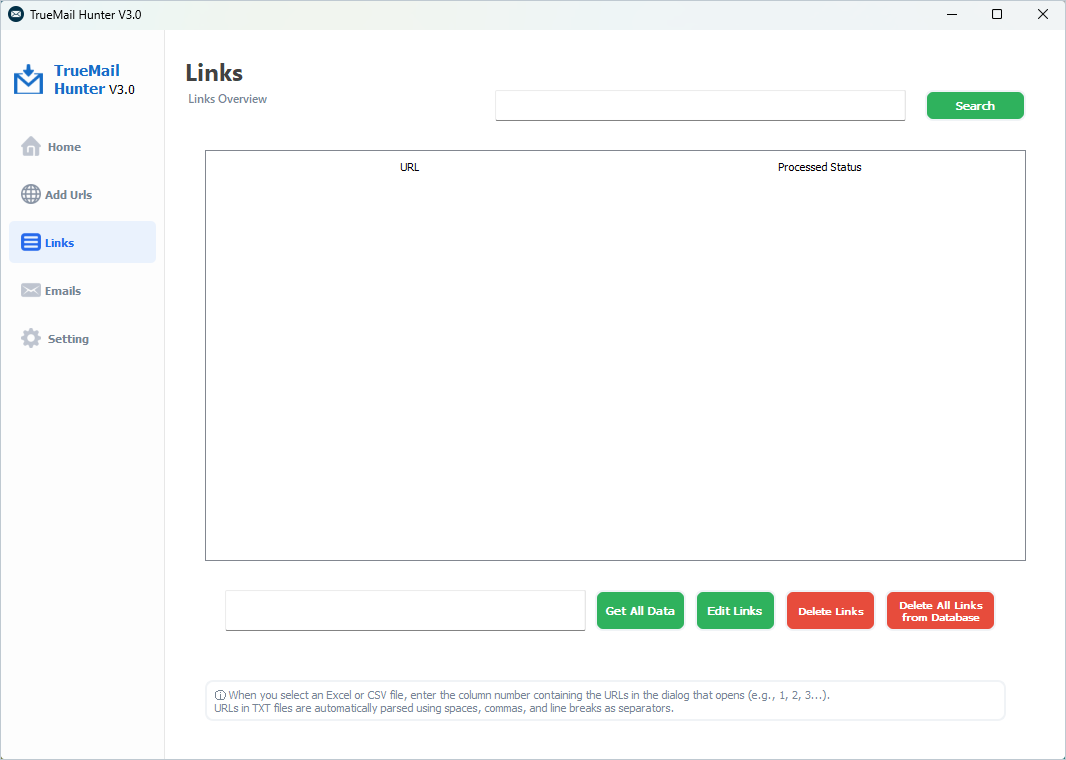Click the Setting gear icon
This screenshot has height=760, width=1066.
click(31, 339)
